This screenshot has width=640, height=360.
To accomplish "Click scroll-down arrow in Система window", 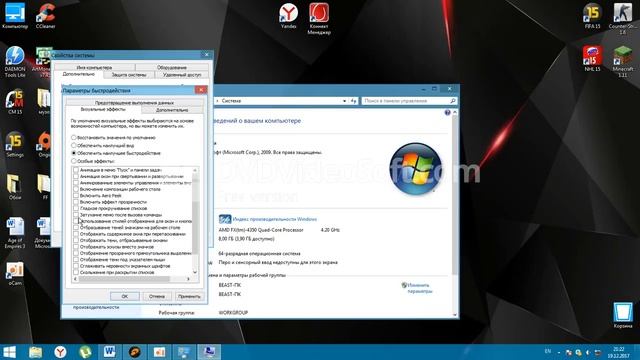I will coord(454,315).
